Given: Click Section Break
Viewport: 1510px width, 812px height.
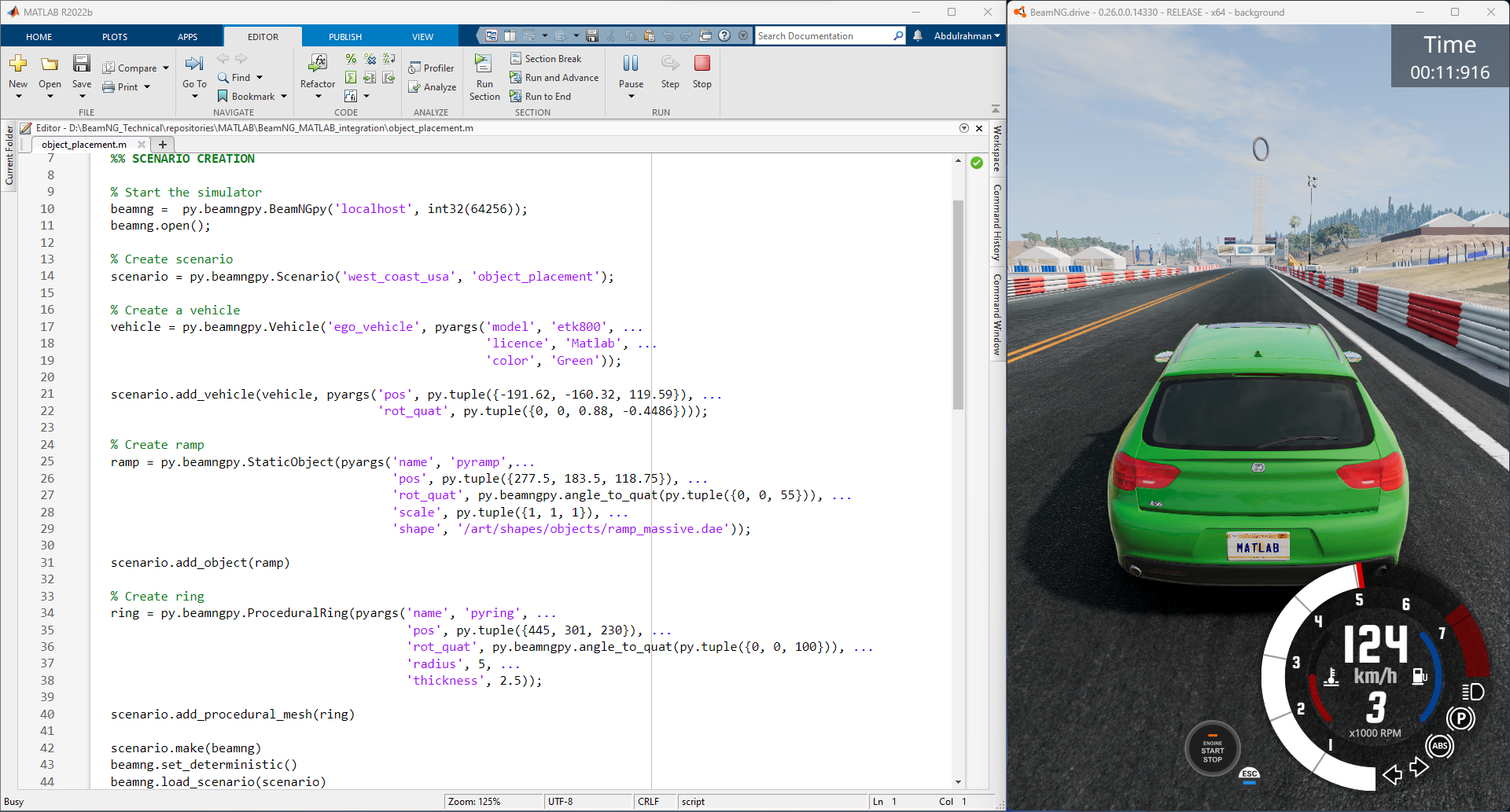Looking at the screenshot, I should coord(546,59).
